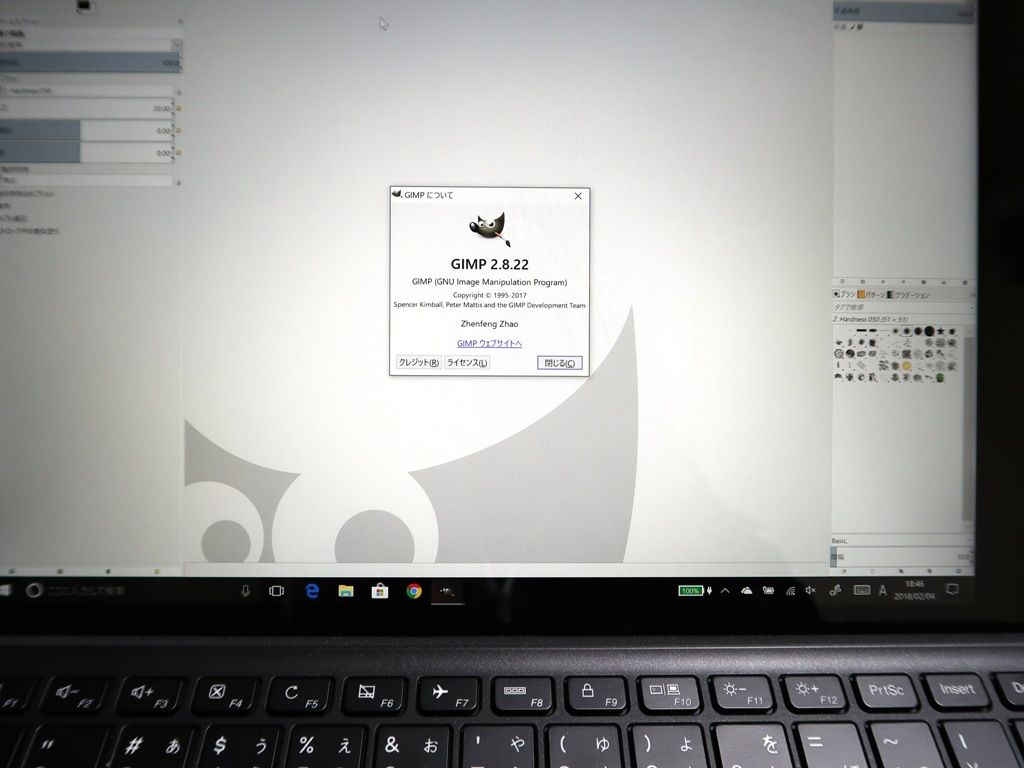Screen dimensions: 1024x768
Task: Open the ライセンス license button
Action: click(x=467, y=362)
